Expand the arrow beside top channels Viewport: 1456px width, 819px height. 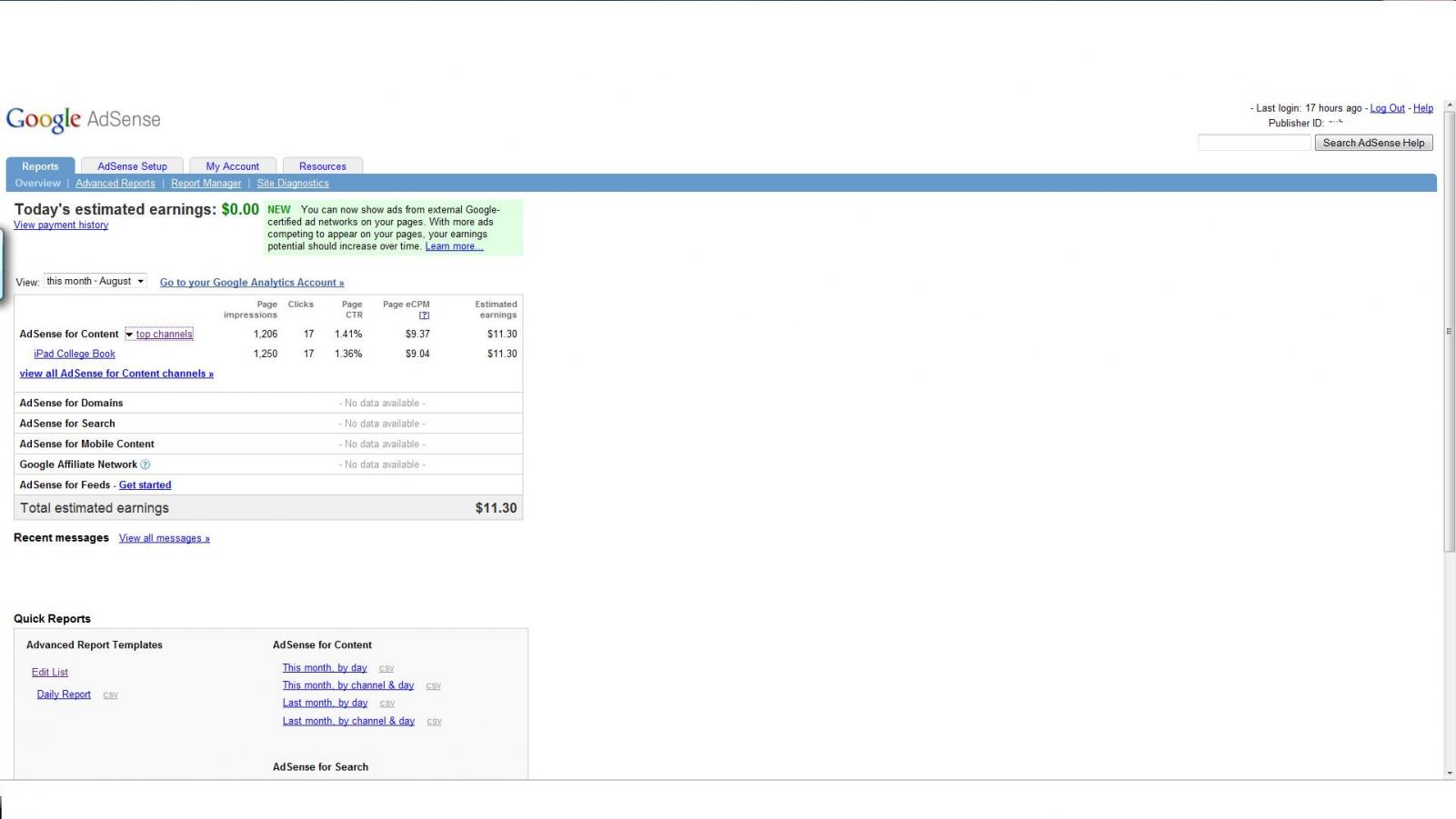pos(129,335)
